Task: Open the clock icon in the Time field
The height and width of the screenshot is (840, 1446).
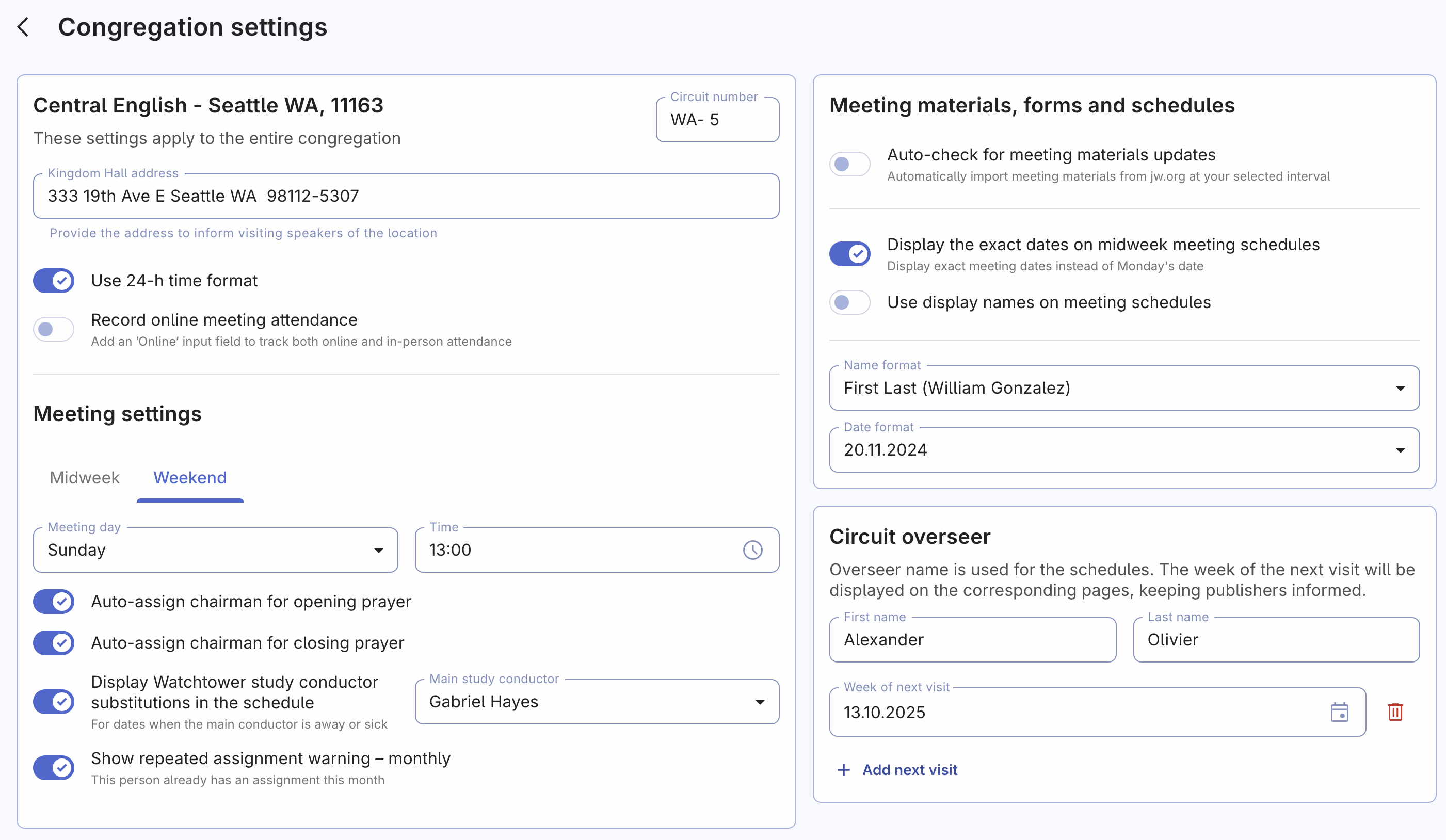Action: click(x=753, y=550)
